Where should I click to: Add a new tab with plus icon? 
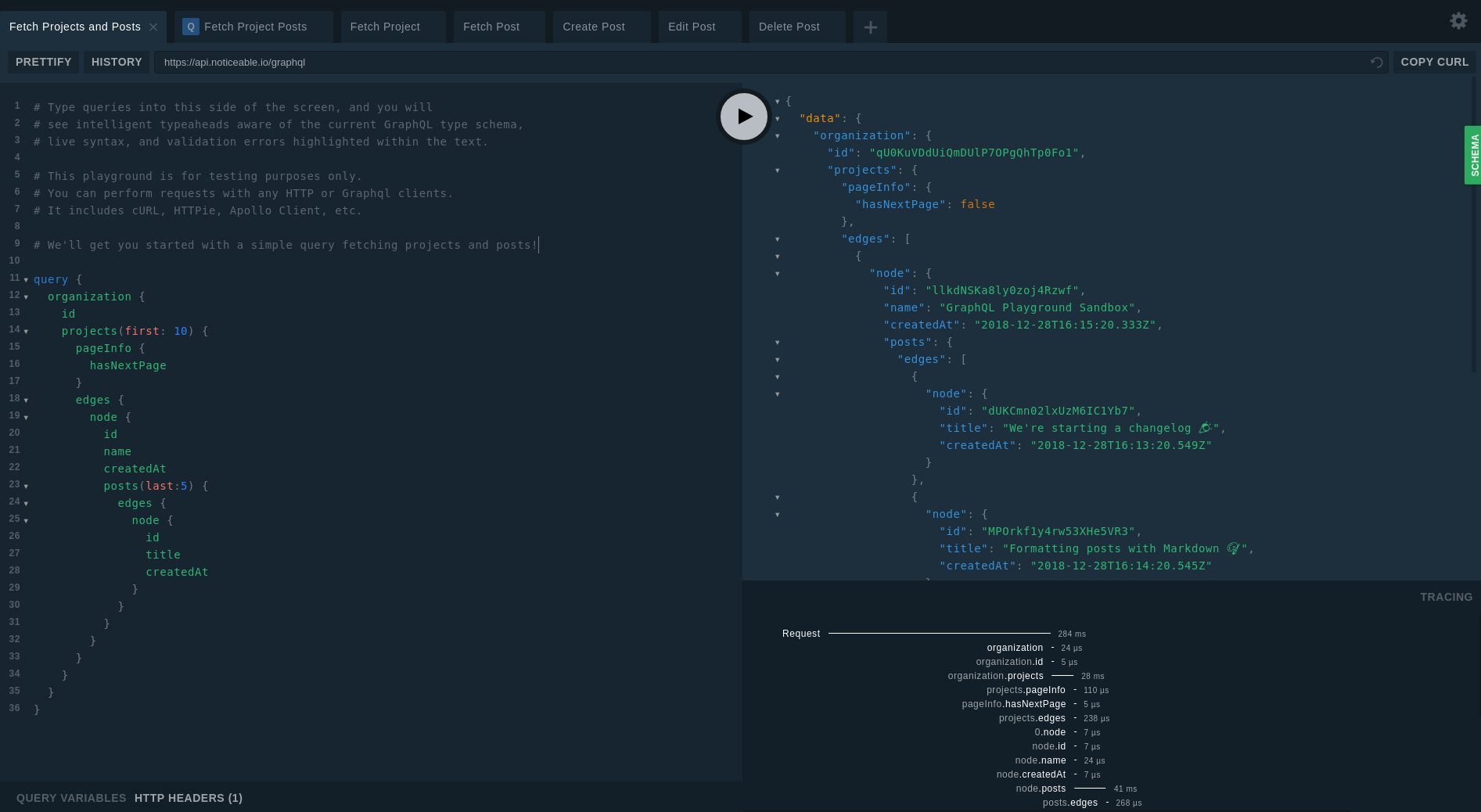click(x=870, y=27)
